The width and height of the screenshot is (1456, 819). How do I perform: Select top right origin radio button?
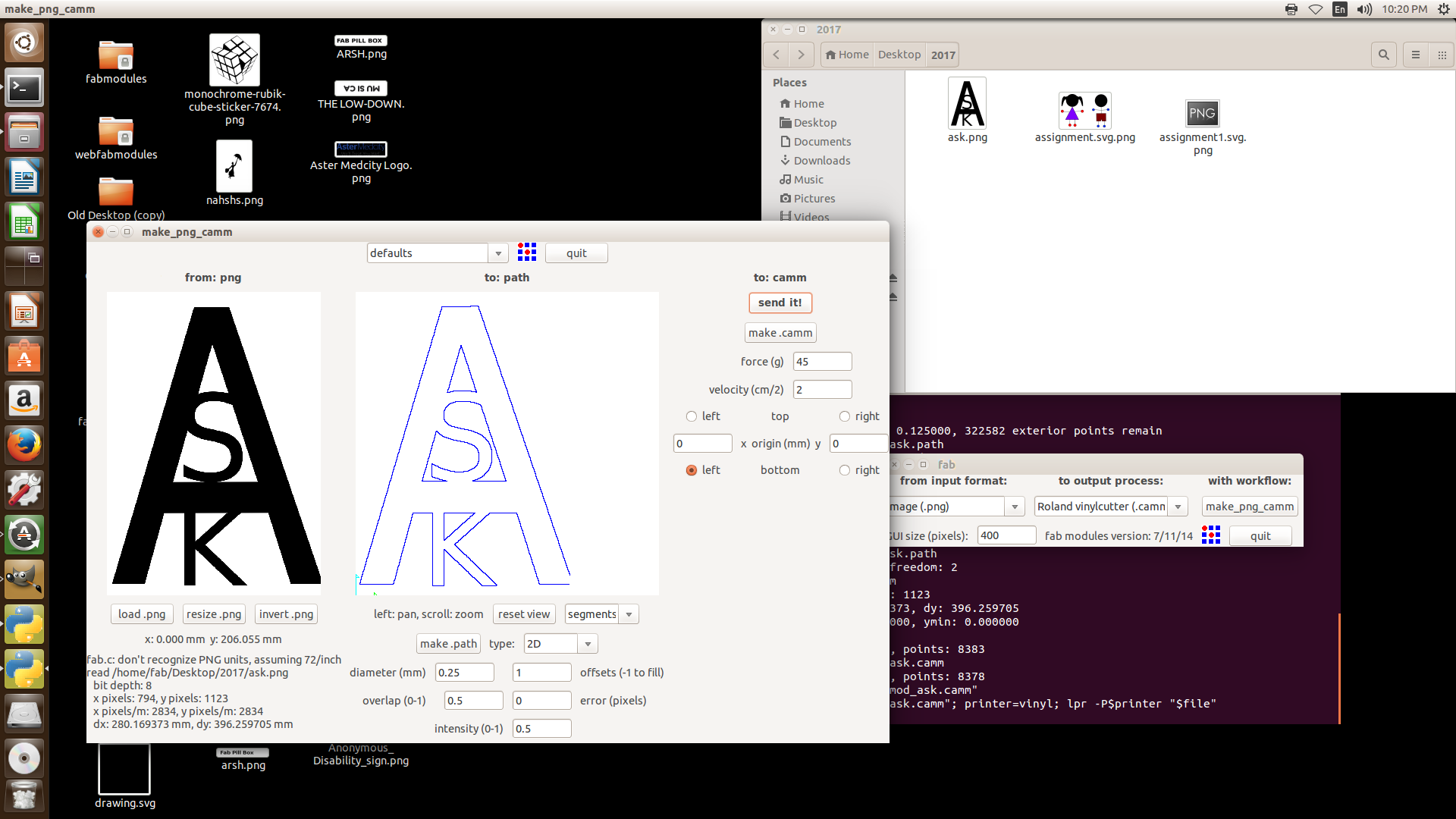(844, 416)
